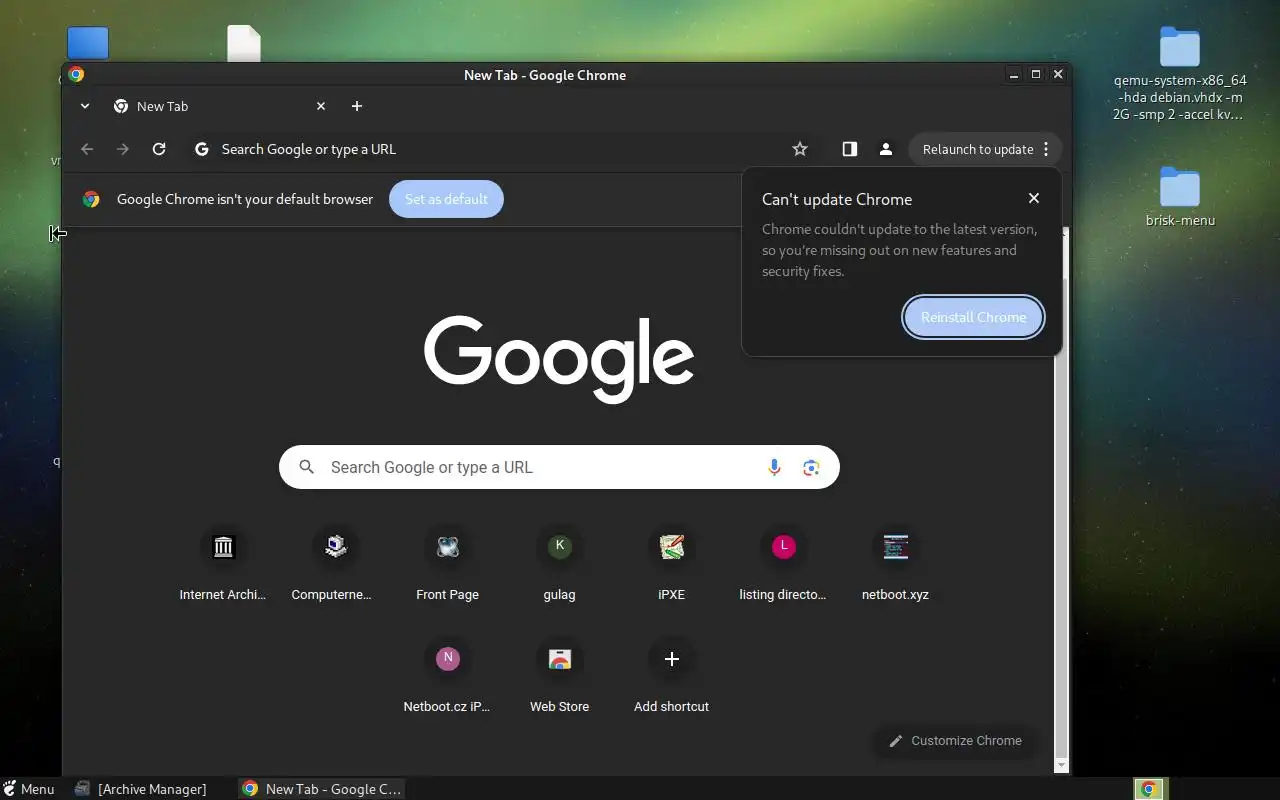Open the Front Page shortcut
This screenshot has height=800, width=1280.
(x=447, y=565)
